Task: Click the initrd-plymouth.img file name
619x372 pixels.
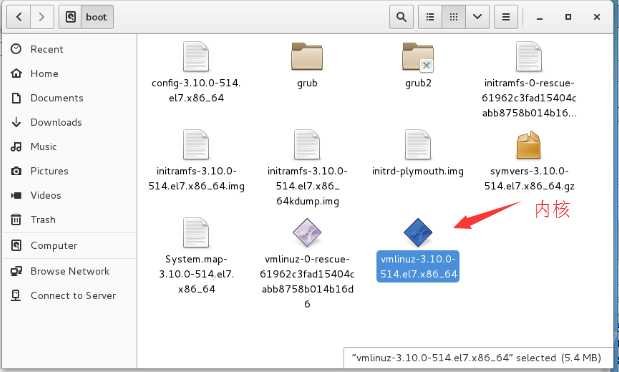Action: pos(418,171)
